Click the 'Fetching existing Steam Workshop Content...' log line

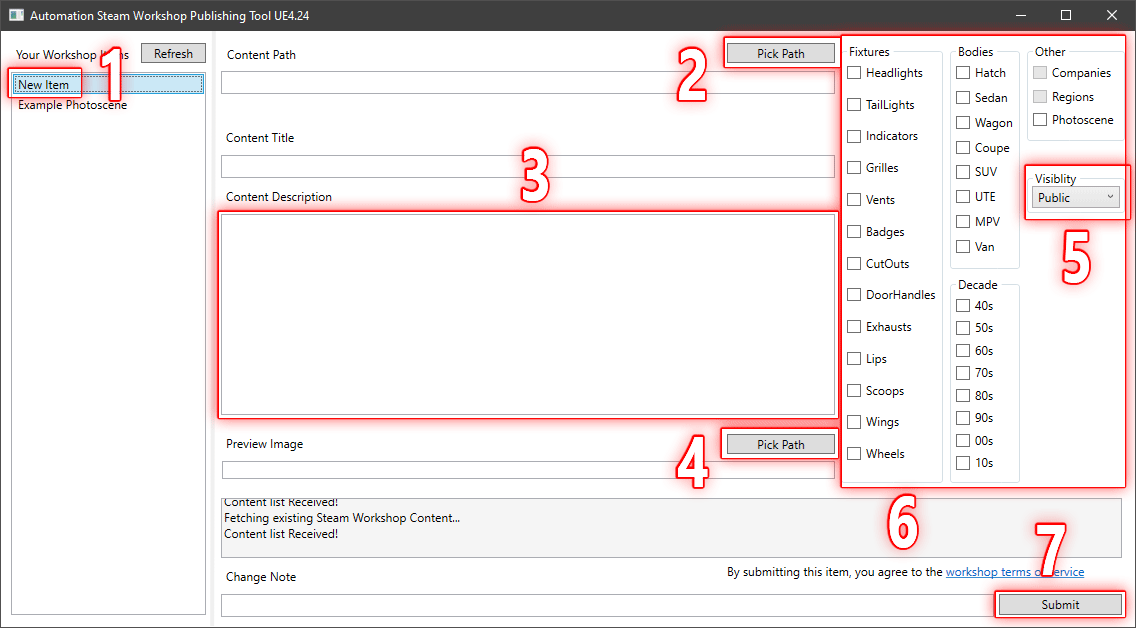point(342,518)
